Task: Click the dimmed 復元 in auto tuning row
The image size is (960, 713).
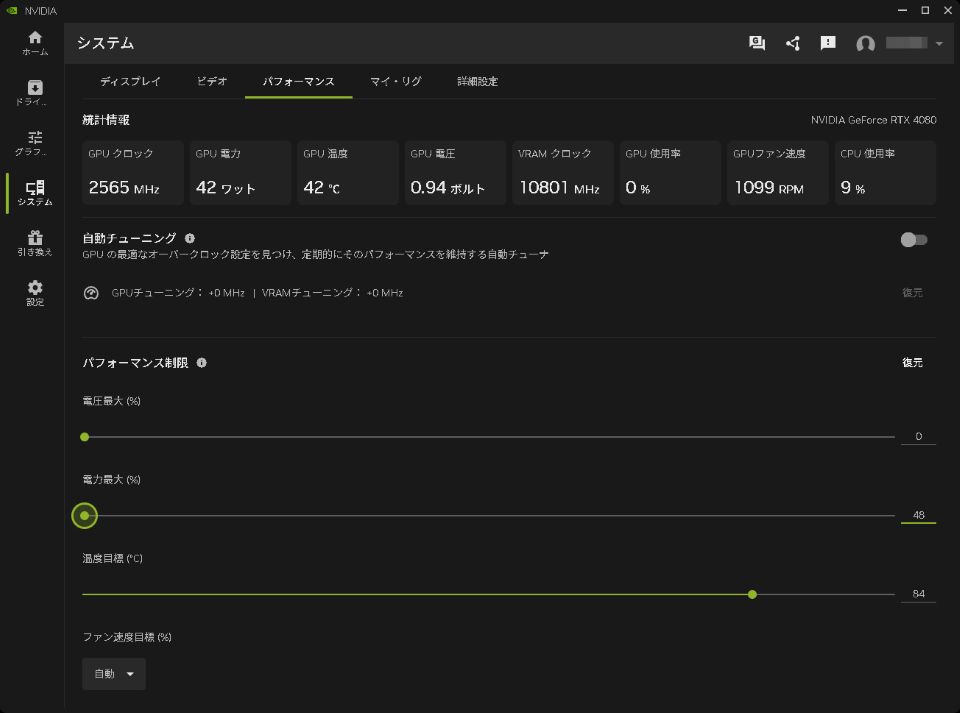Action: coord(912,293)
